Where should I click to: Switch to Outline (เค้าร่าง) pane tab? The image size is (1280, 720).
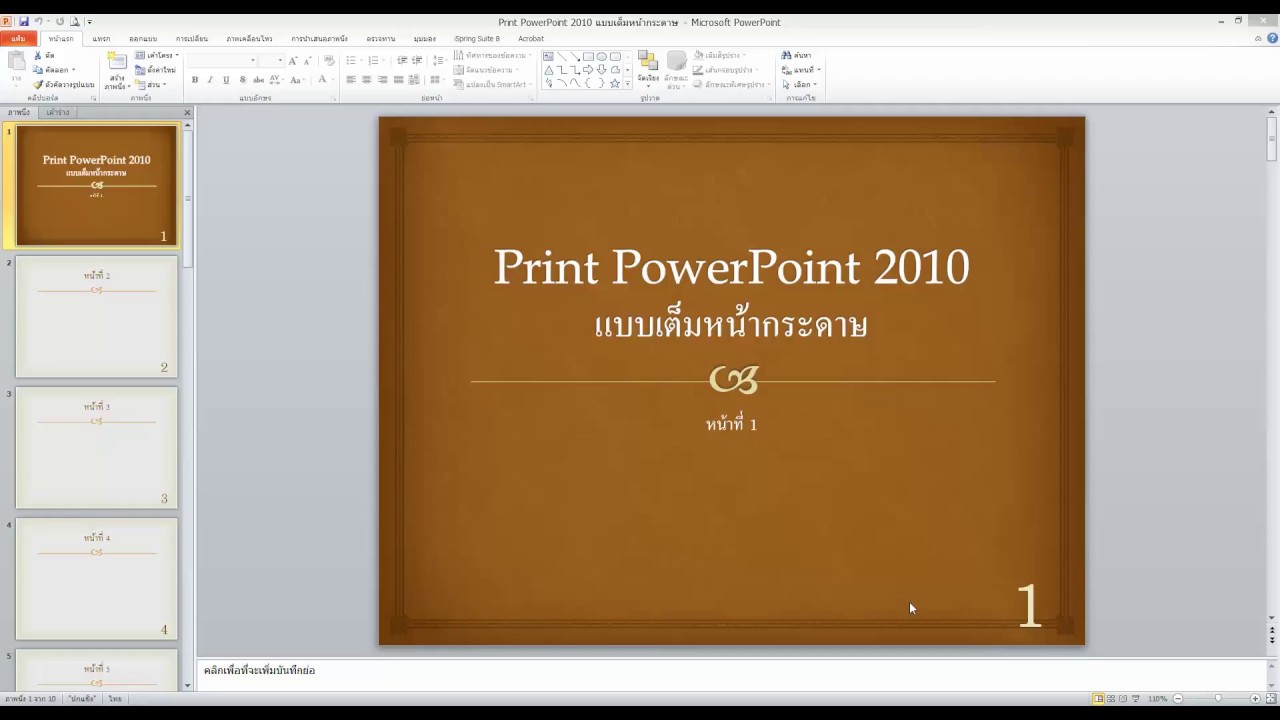pyautogui.click(x=58, y=112)
